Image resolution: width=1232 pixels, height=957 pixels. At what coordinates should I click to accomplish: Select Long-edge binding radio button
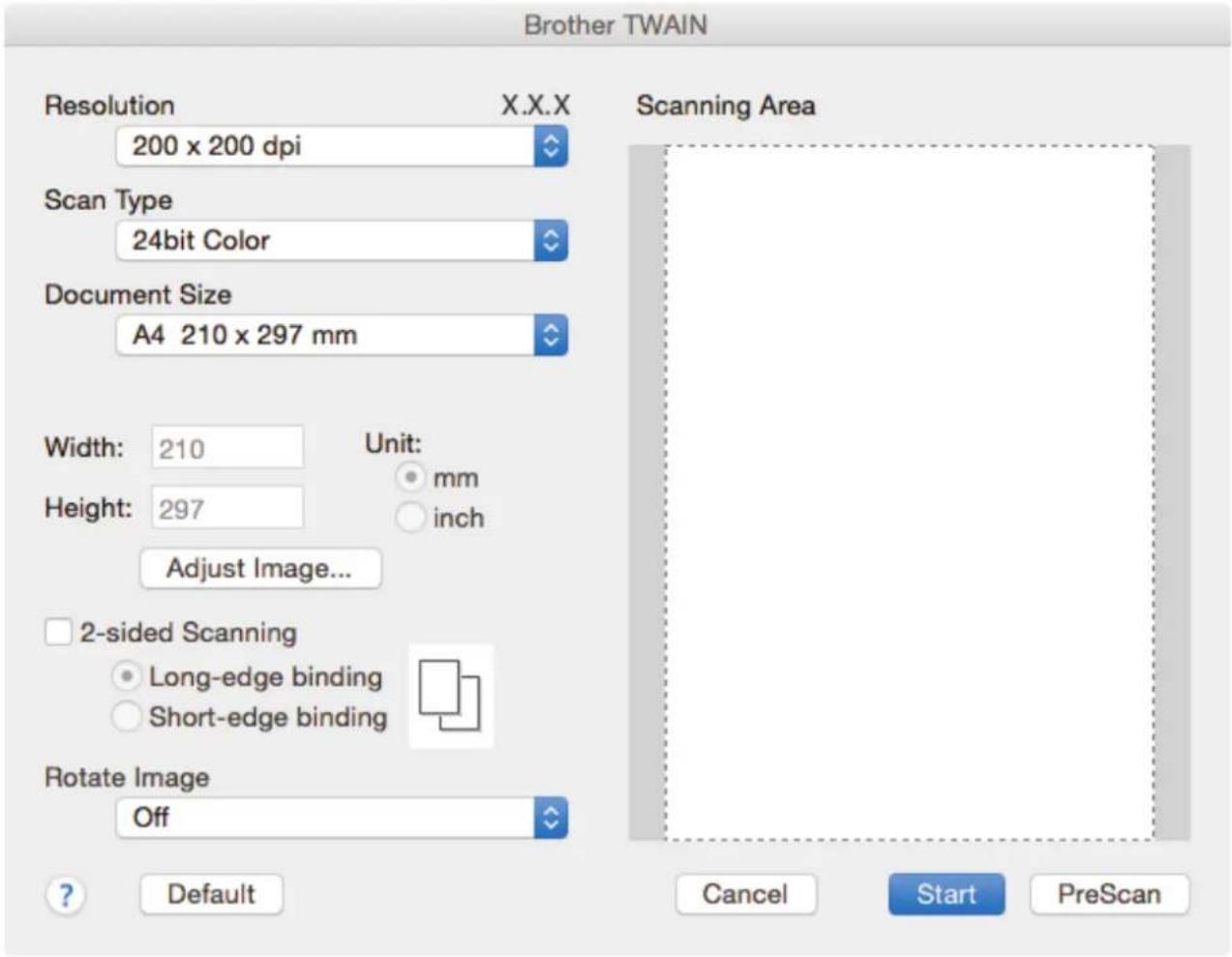point(126,675)
